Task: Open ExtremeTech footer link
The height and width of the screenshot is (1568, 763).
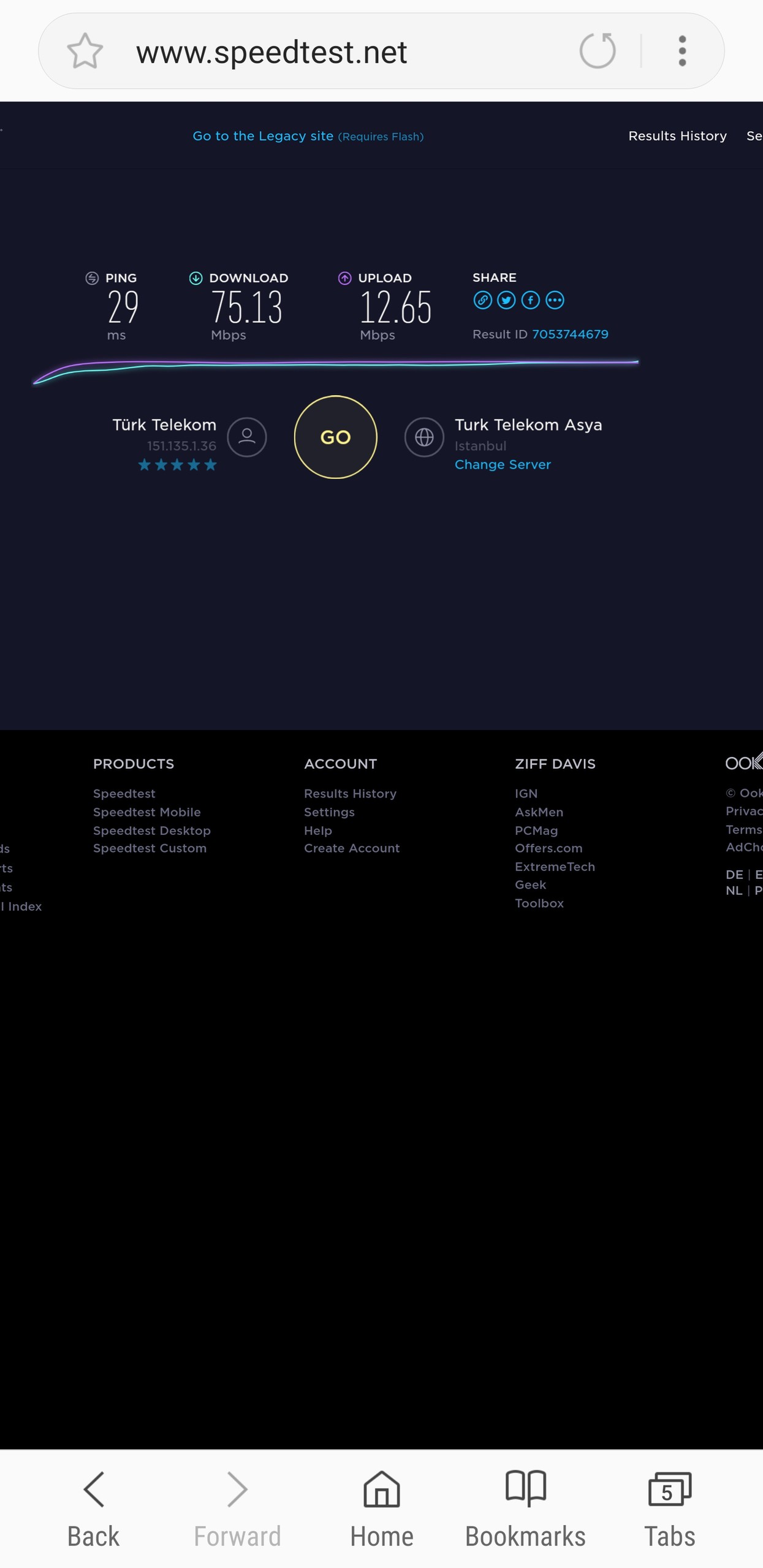Action: click(x=555, y=867)
